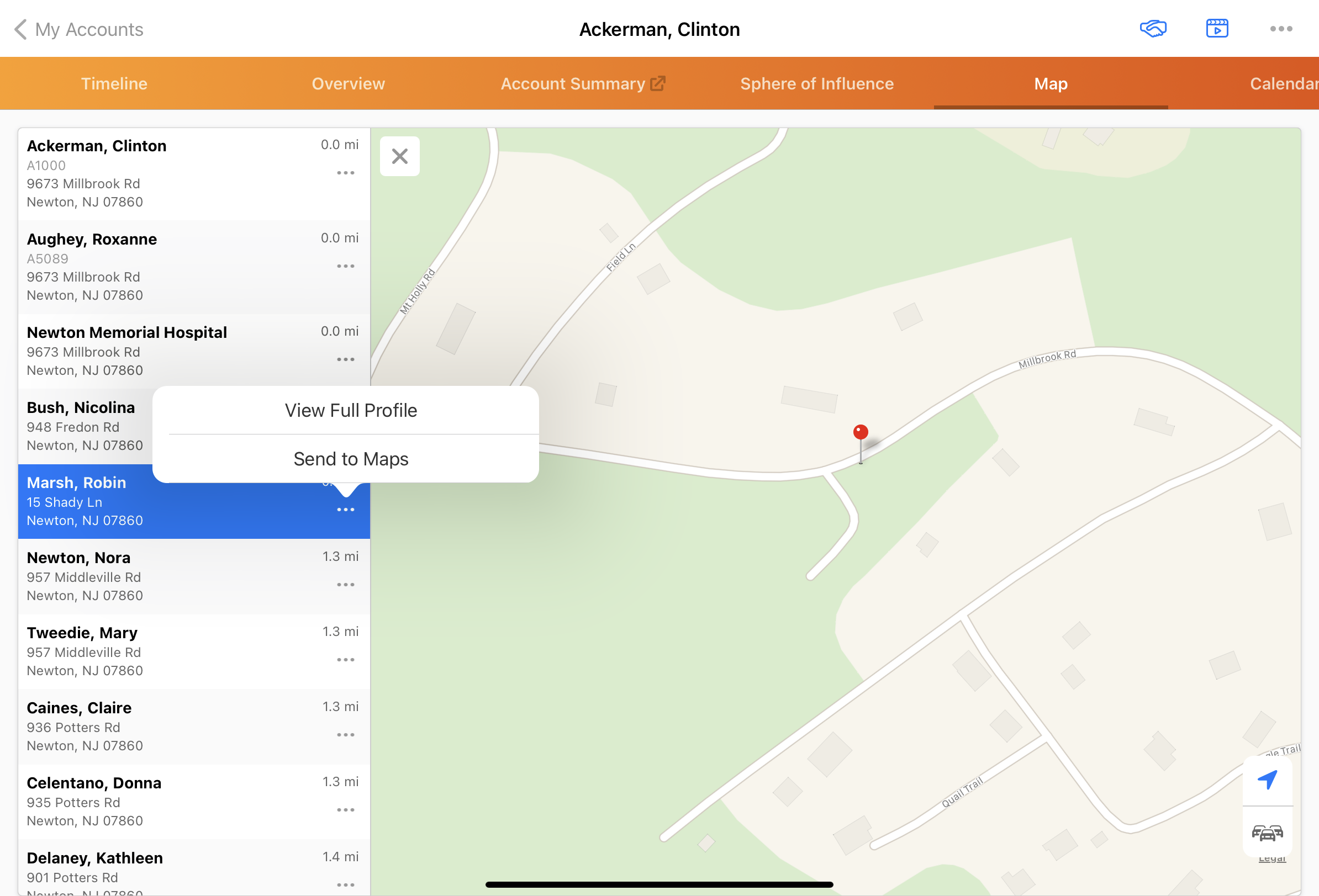
Task: Open the Account Summary tab
Action: pos(582,84)
